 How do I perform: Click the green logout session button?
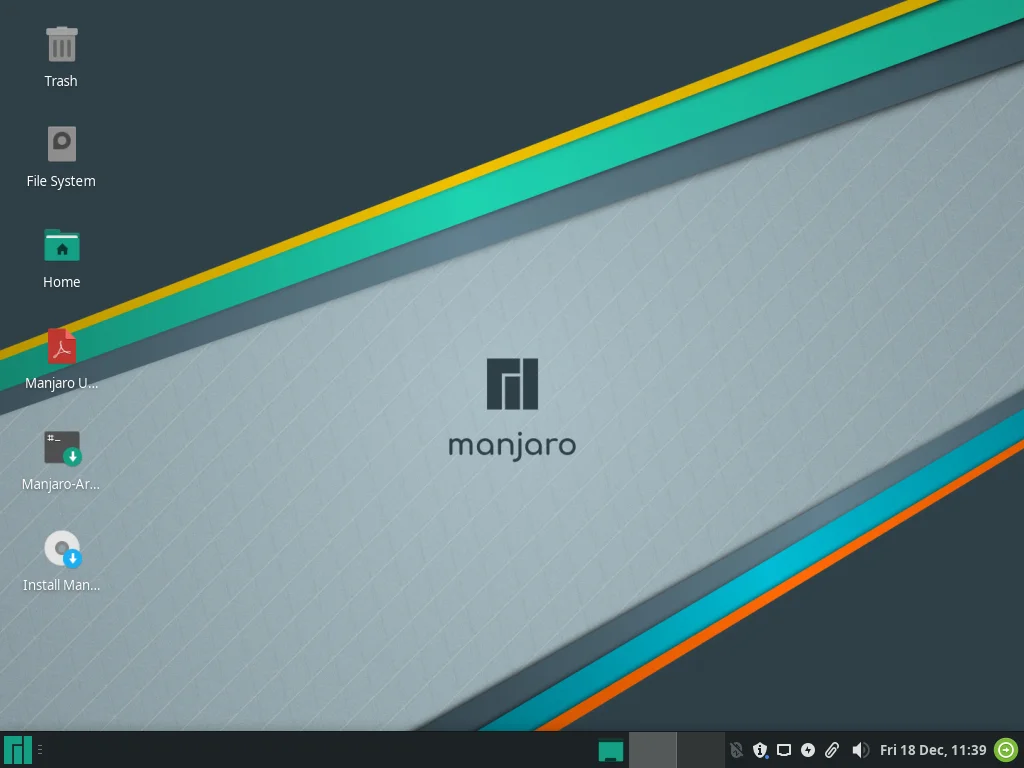1006,750
